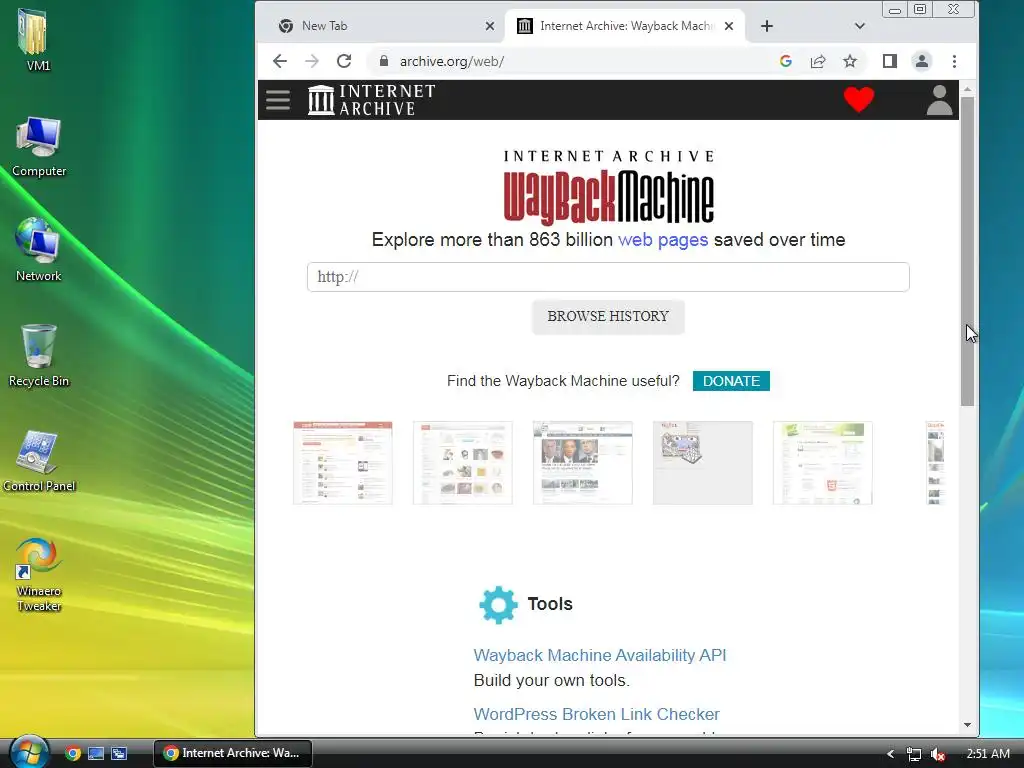Open the Internet Archive user account icon
The image size is (1024, 768).
coord(940,100)
